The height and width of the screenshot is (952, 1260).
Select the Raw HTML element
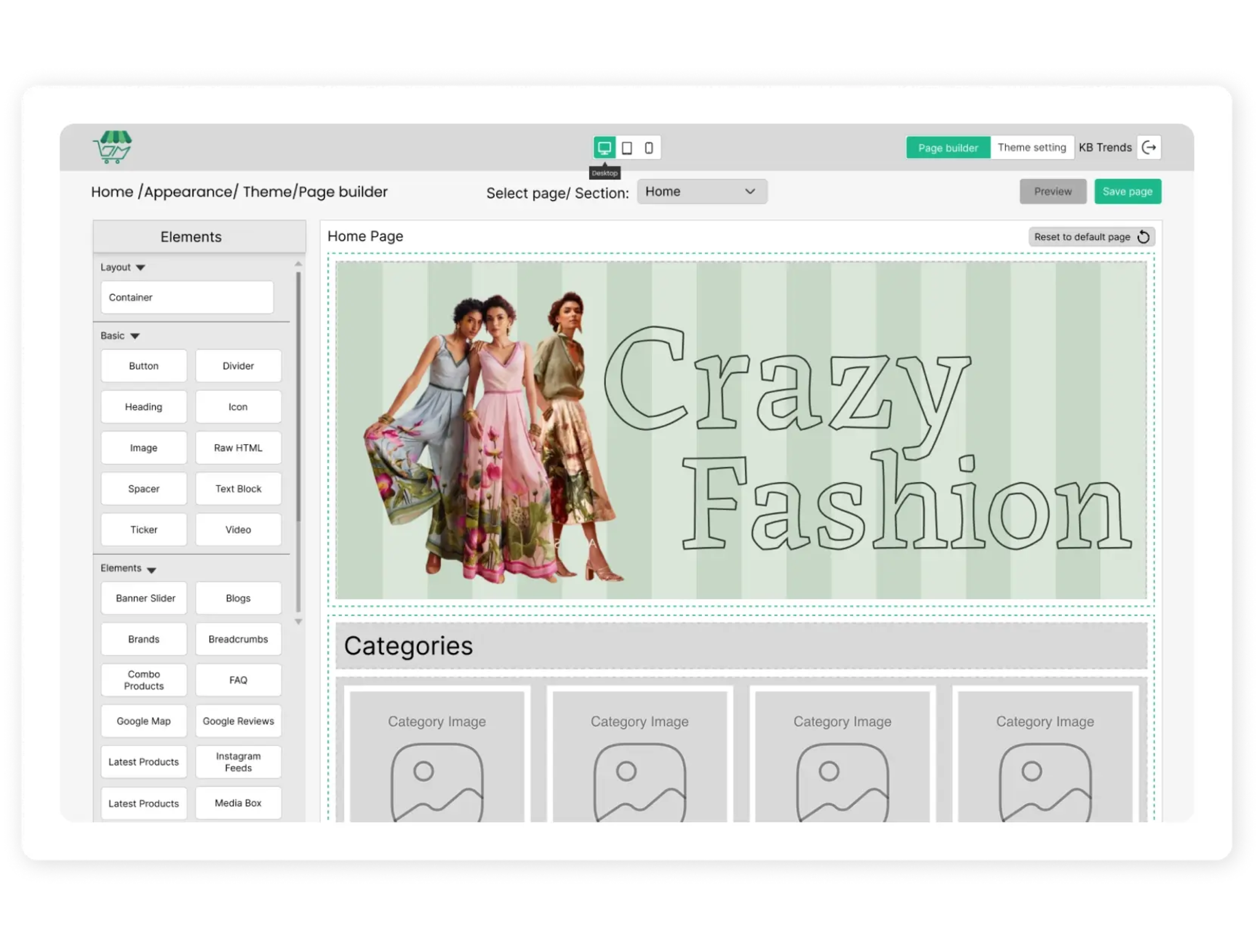(238, 448)
